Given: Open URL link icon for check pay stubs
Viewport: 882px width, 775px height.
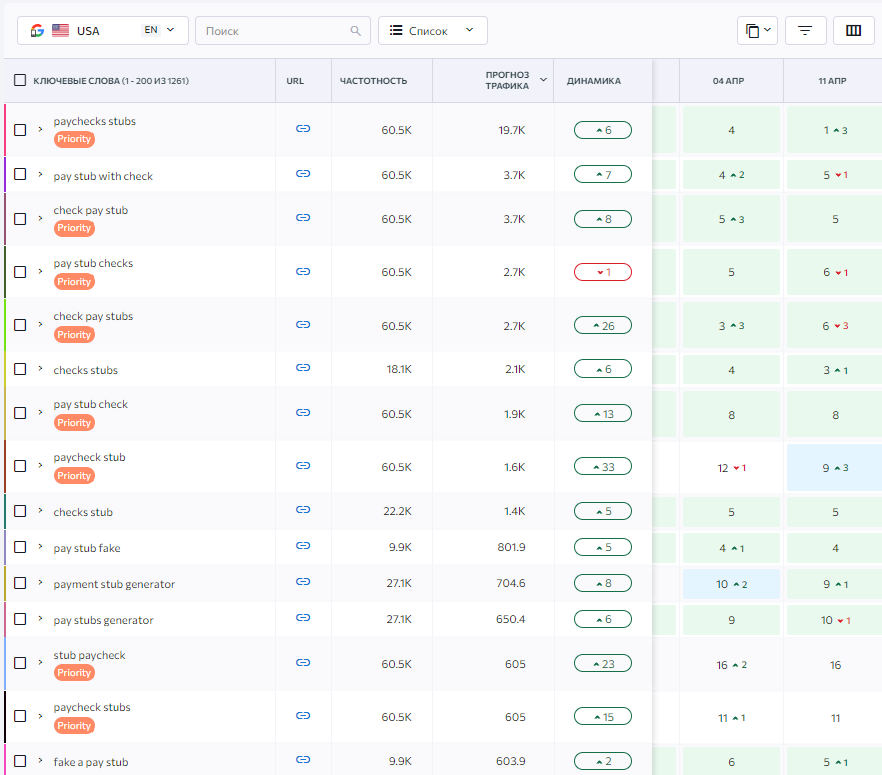Looking at the screenshot, I should [303, 325].
